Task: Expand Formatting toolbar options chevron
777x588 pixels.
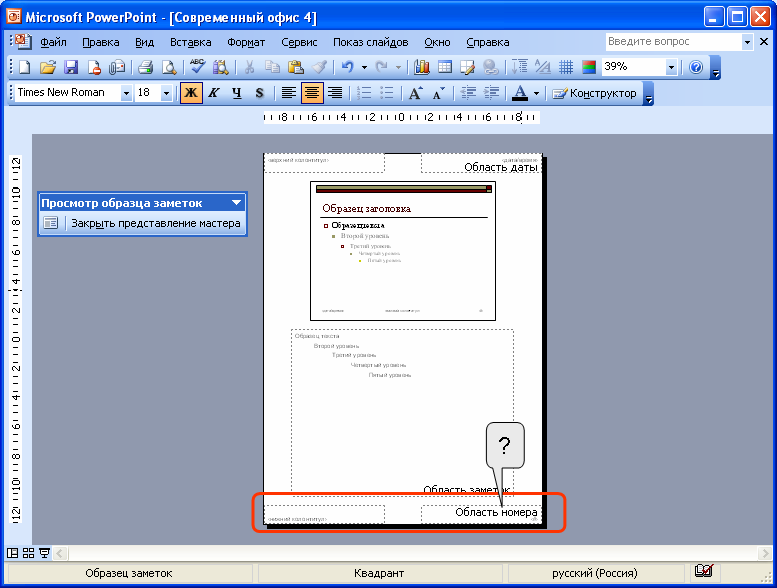Action: pyautogui.click(x=649, y=94)
